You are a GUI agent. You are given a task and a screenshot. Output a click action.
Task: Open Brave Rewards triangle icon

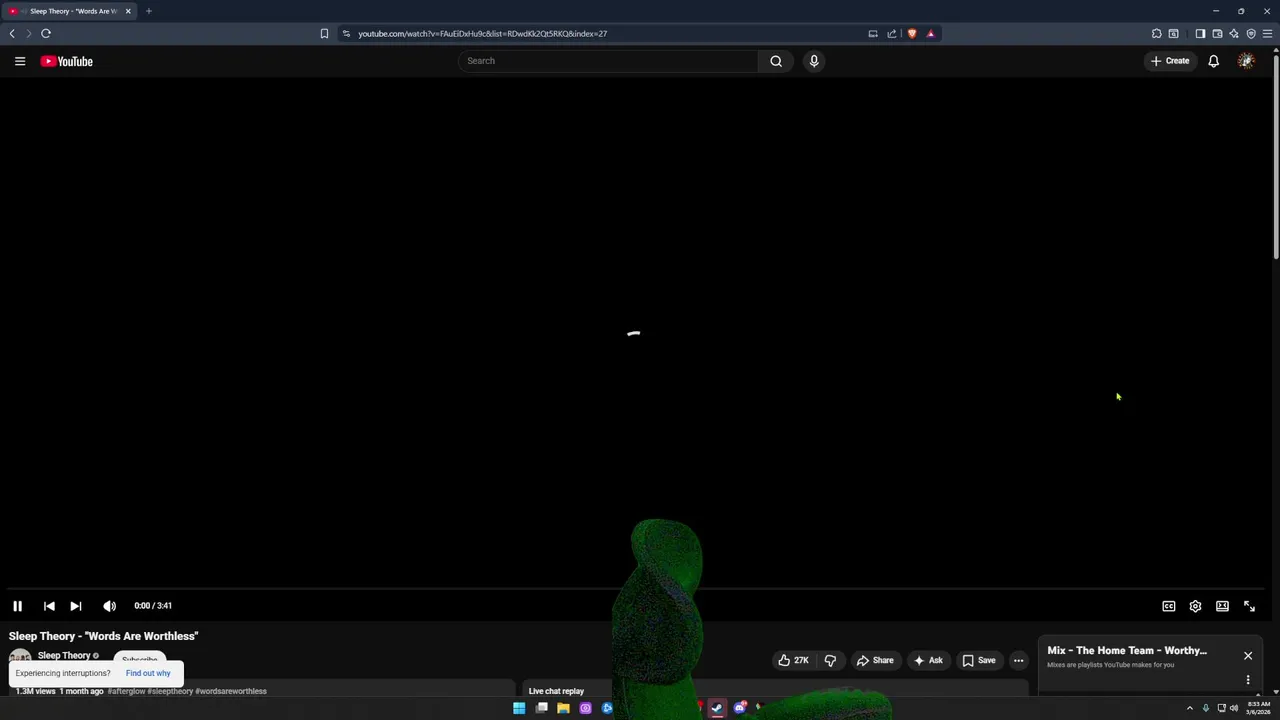930,33
